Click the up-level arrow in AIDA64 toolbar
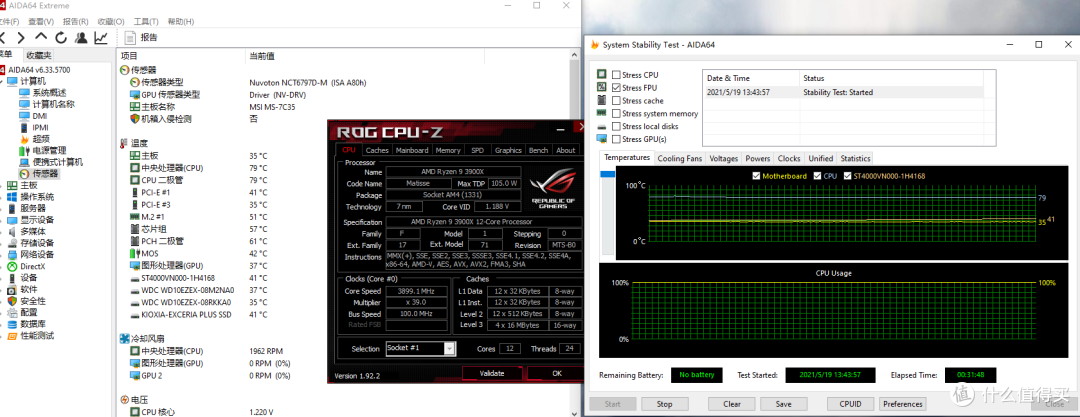This screenshot has height=417, width=1080. click(x=41, y=38)
